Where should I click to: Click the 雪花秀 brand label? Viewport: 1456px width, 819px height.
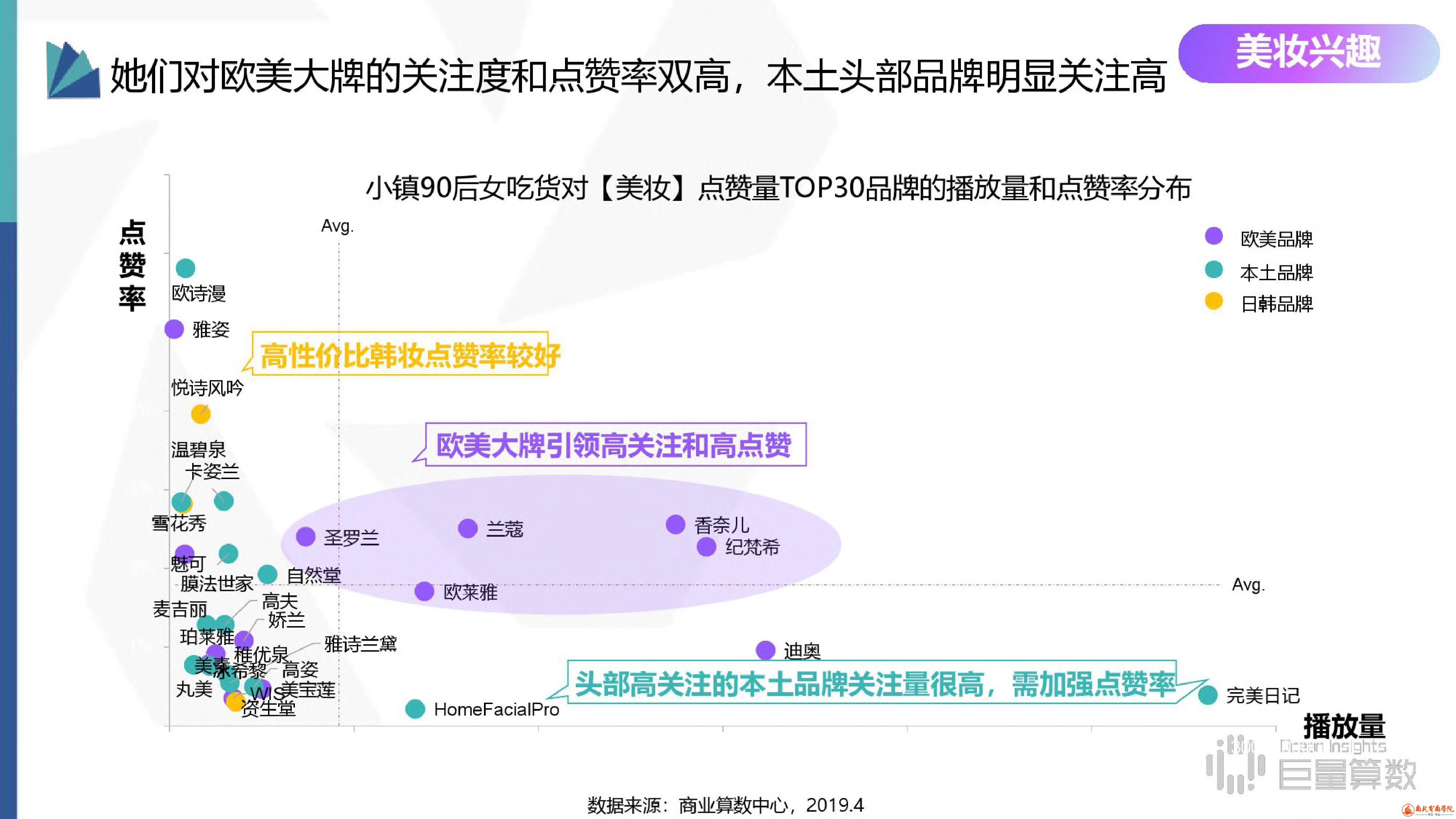[x=179, y=523]
